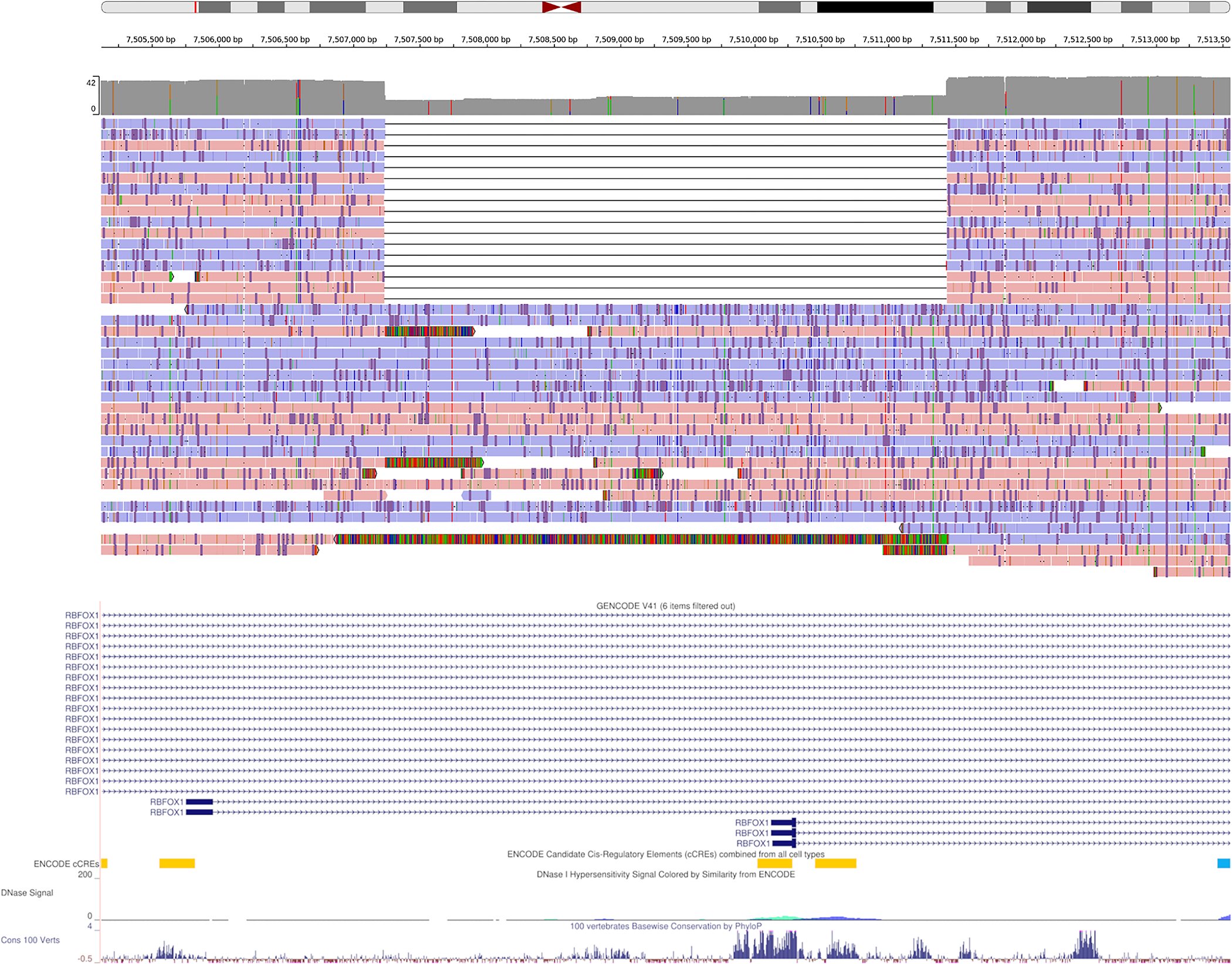Click the long multicolored soft-clipped read spanning the deletion
The width and height of the screenshot is (1232, 964).
point(641,539)
